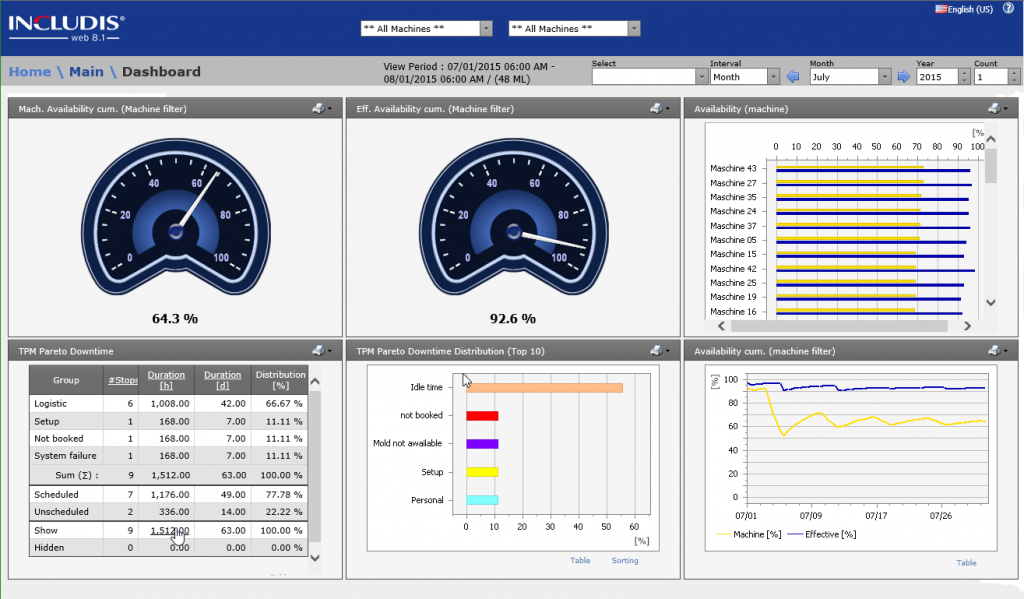Click the printer icon on Eff. Availability panel
This screenshot has height=599, width=1024.
coord(655,109)
